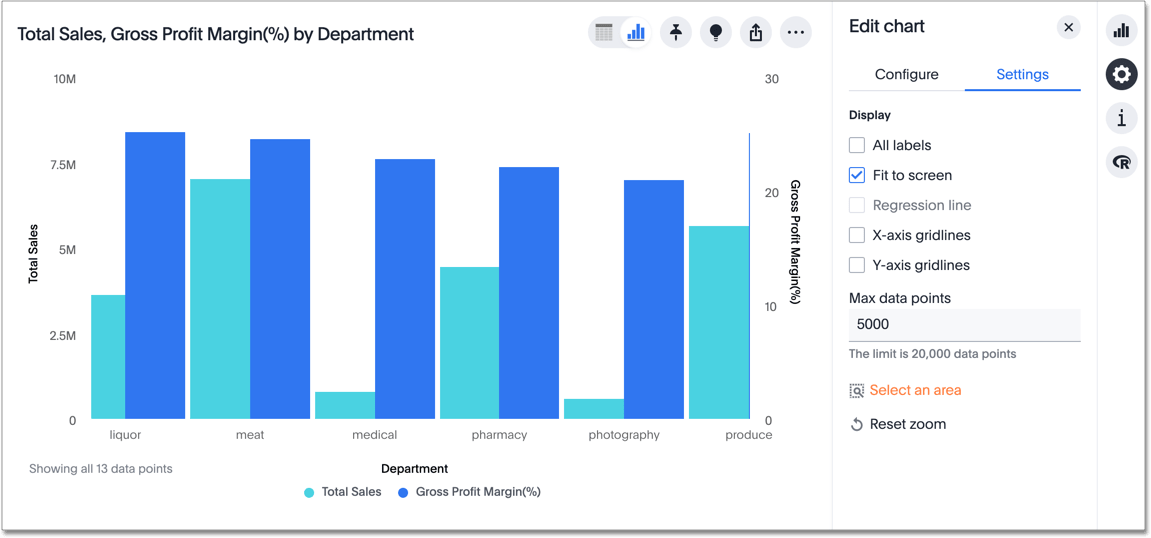Click the Total Sales legend color dot
1151x538 pixels.
tap(309, 492)
